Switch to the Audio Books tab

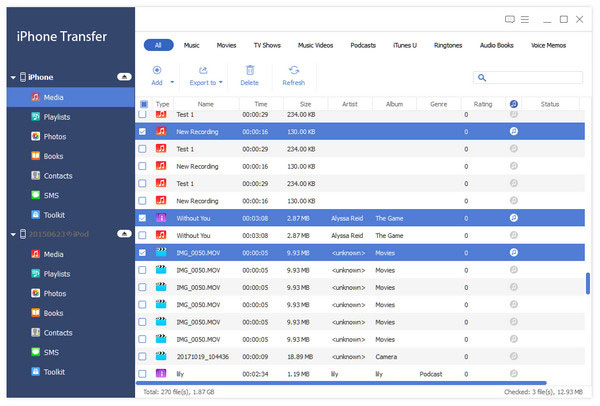click(496, 45)
